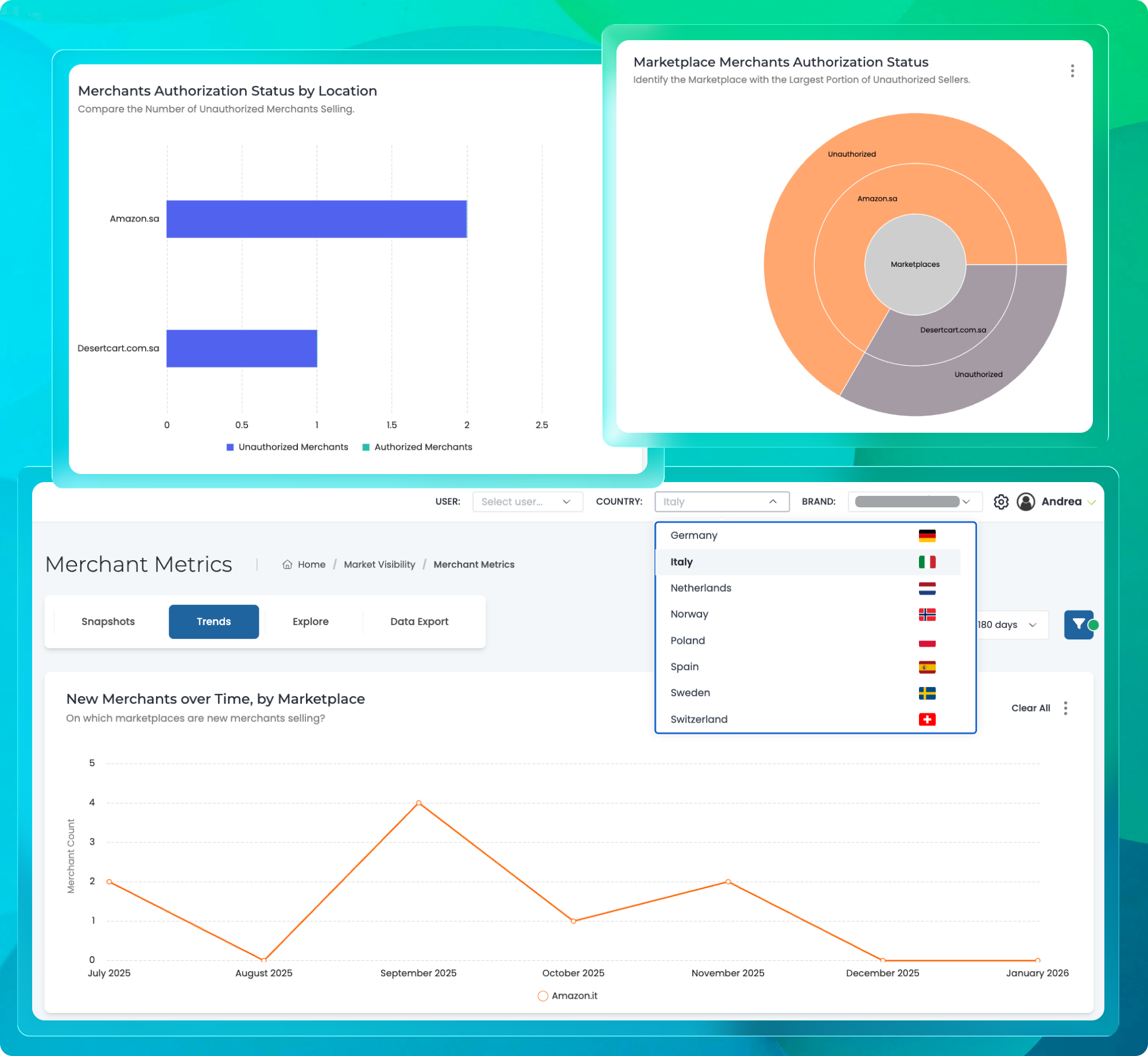The width and height of the screenshot is (1148, 1056).
Task: Click the Home breadcrumb house icon
Action: (x=288, y=565)
